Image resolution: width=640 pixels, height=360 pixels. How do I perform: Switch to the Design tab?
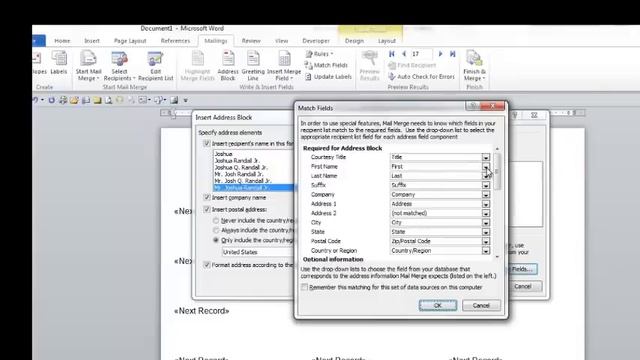354,41
